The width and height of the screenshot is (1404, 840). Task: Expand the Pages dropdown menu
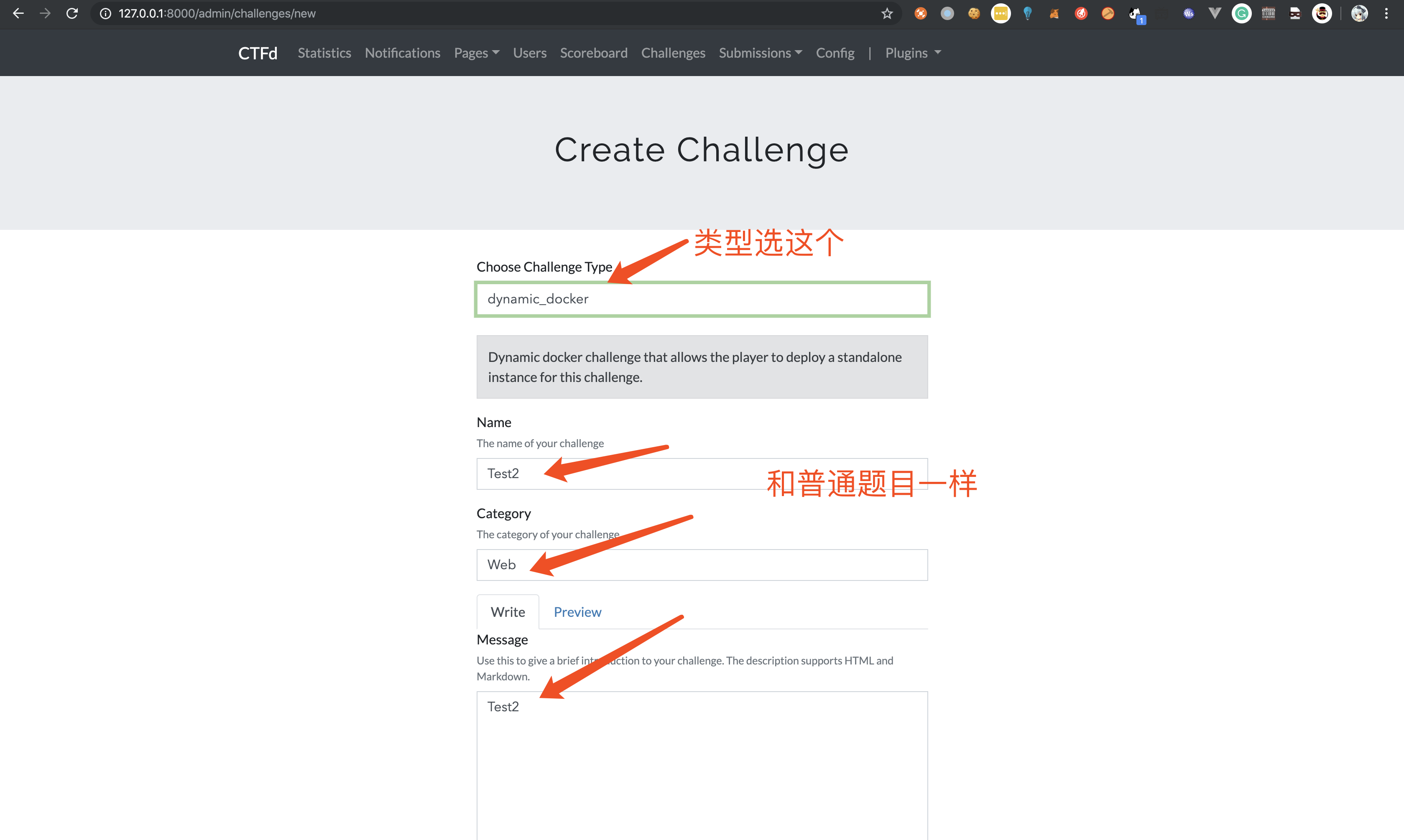point(476,53)
